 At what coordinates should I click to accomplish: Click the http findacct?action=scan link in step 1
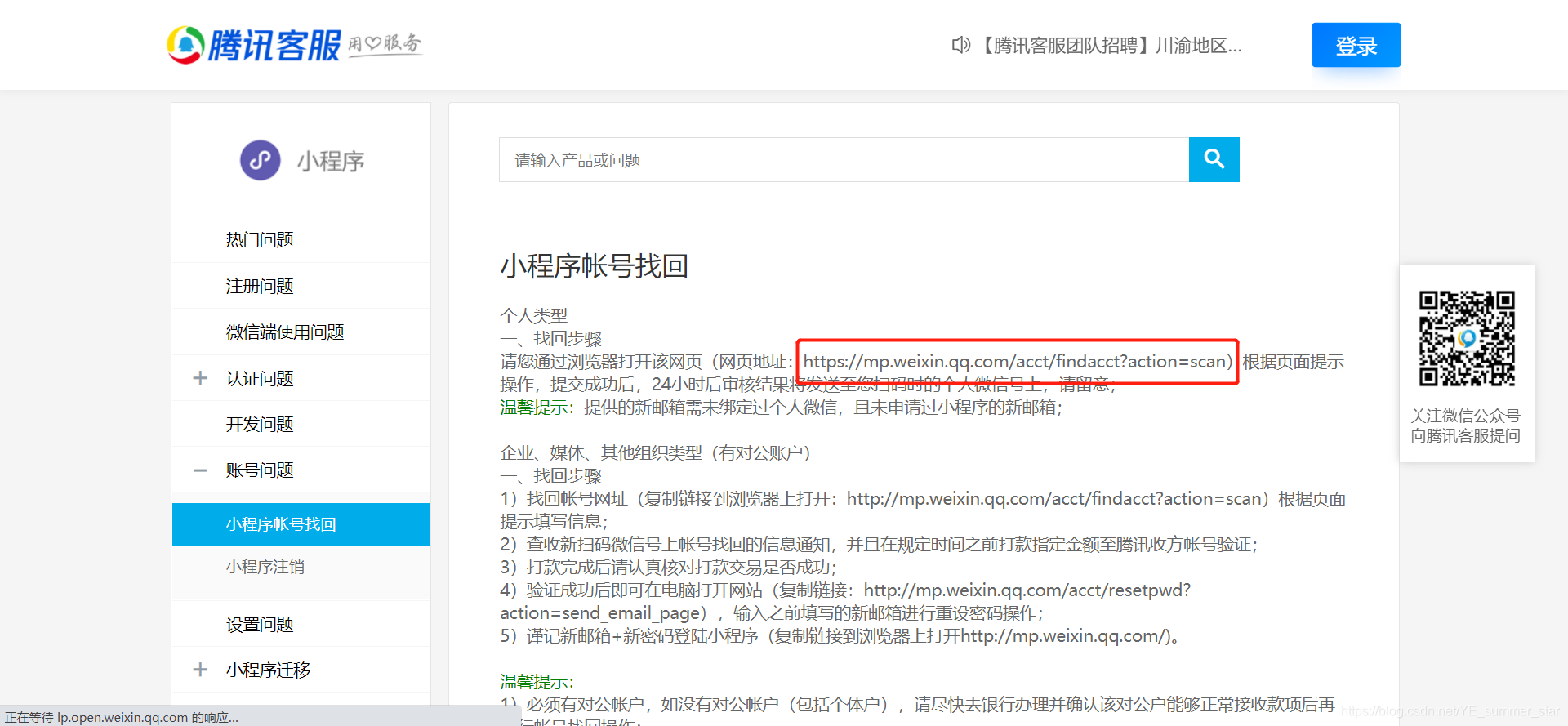1054,499
